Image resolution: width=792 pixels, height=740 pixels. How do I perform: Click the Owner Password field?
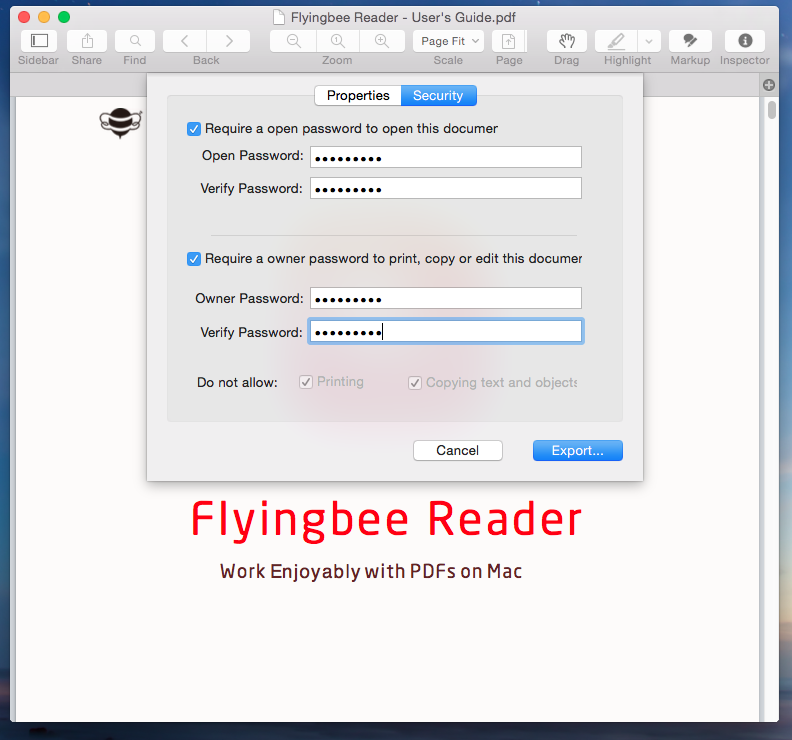point(446,298)
